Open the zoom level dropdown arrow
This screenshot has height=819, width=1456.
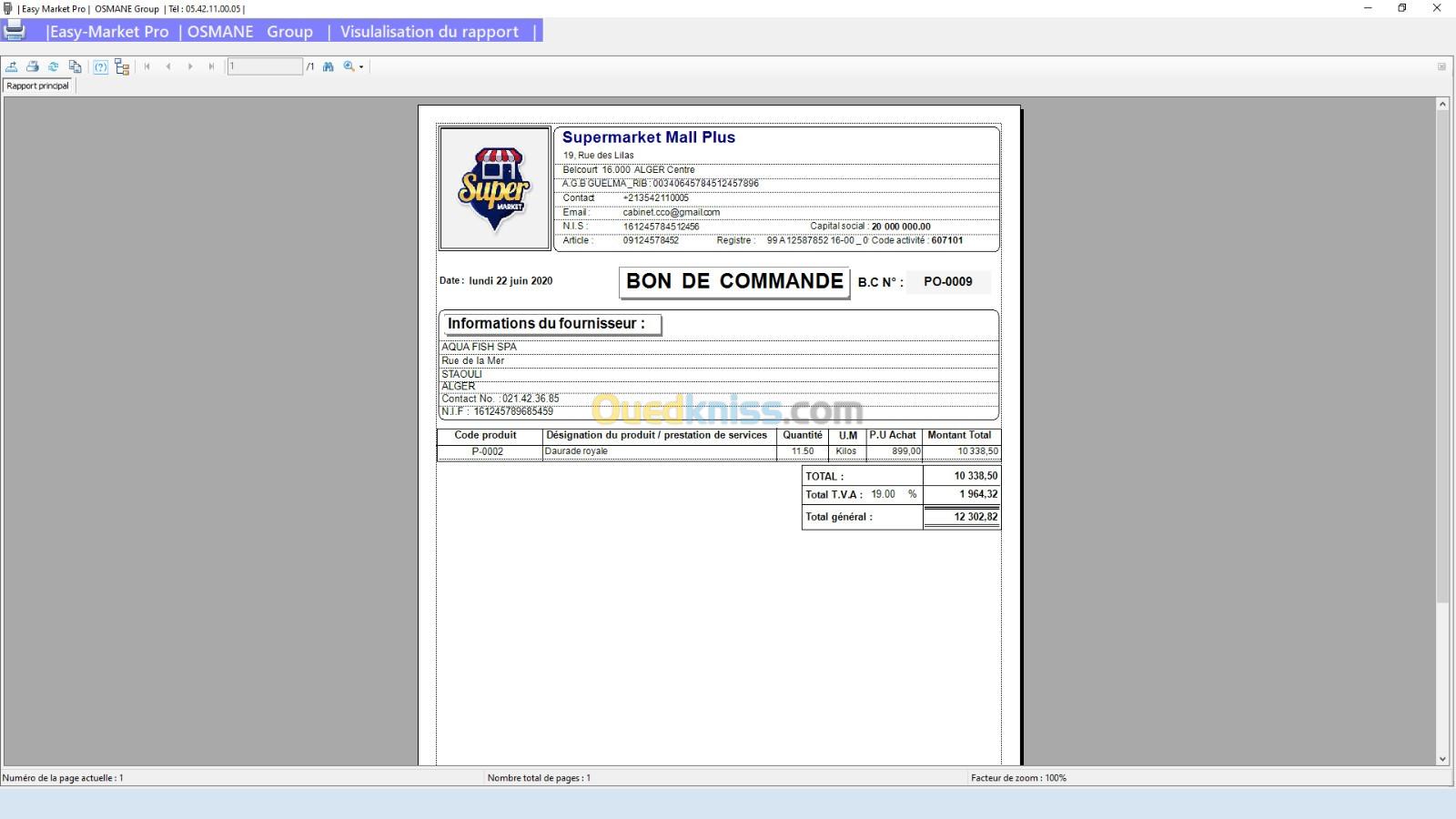(x=361, y=67)
